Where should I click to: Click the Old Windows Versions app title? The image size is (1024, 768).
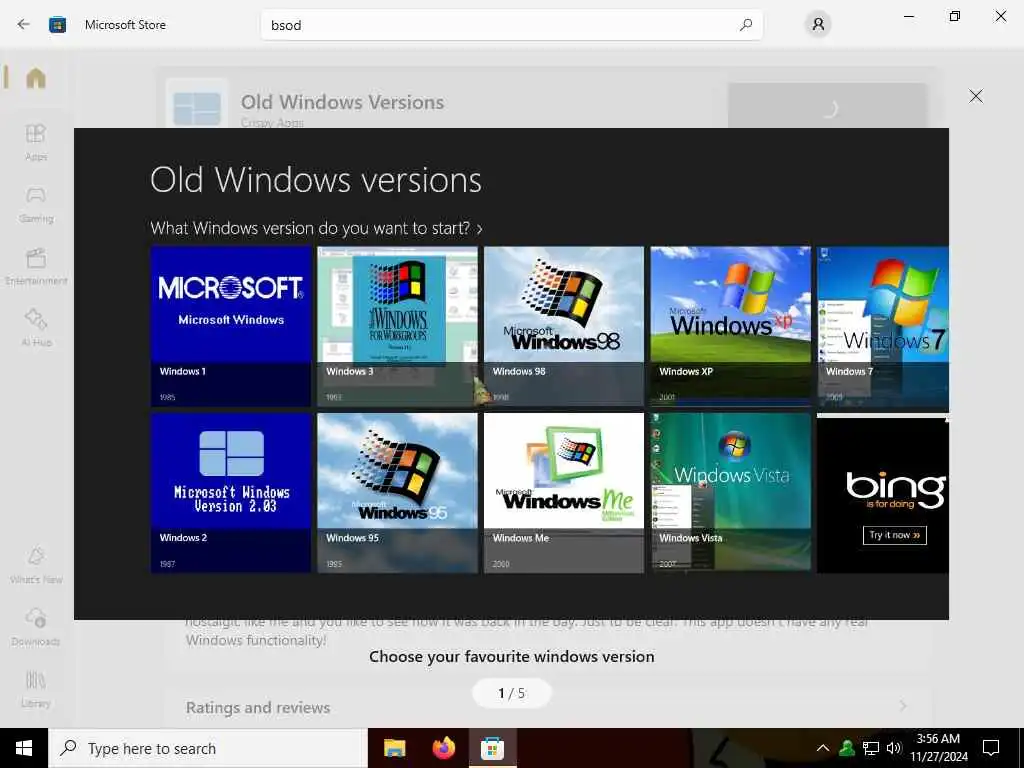pos(342,103)
